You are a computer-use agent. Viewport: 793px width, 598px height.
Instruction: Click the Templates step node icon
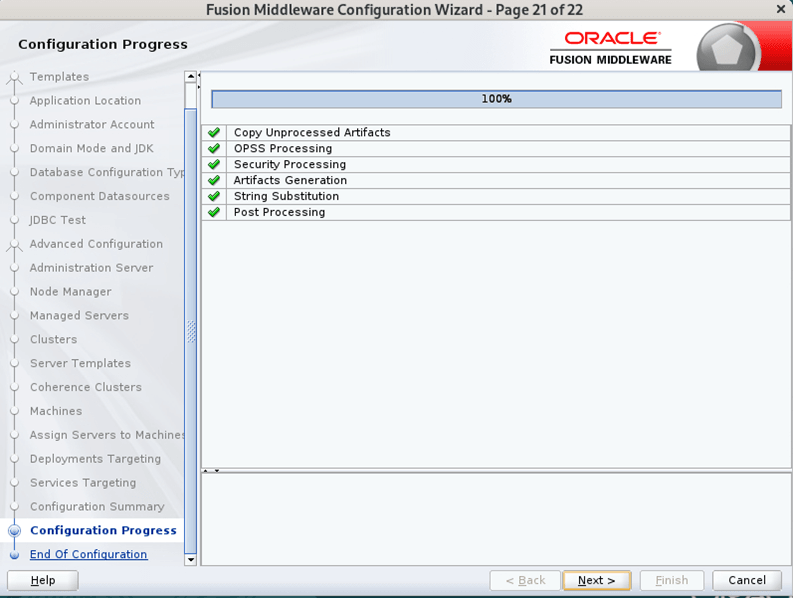click(15, 77)
